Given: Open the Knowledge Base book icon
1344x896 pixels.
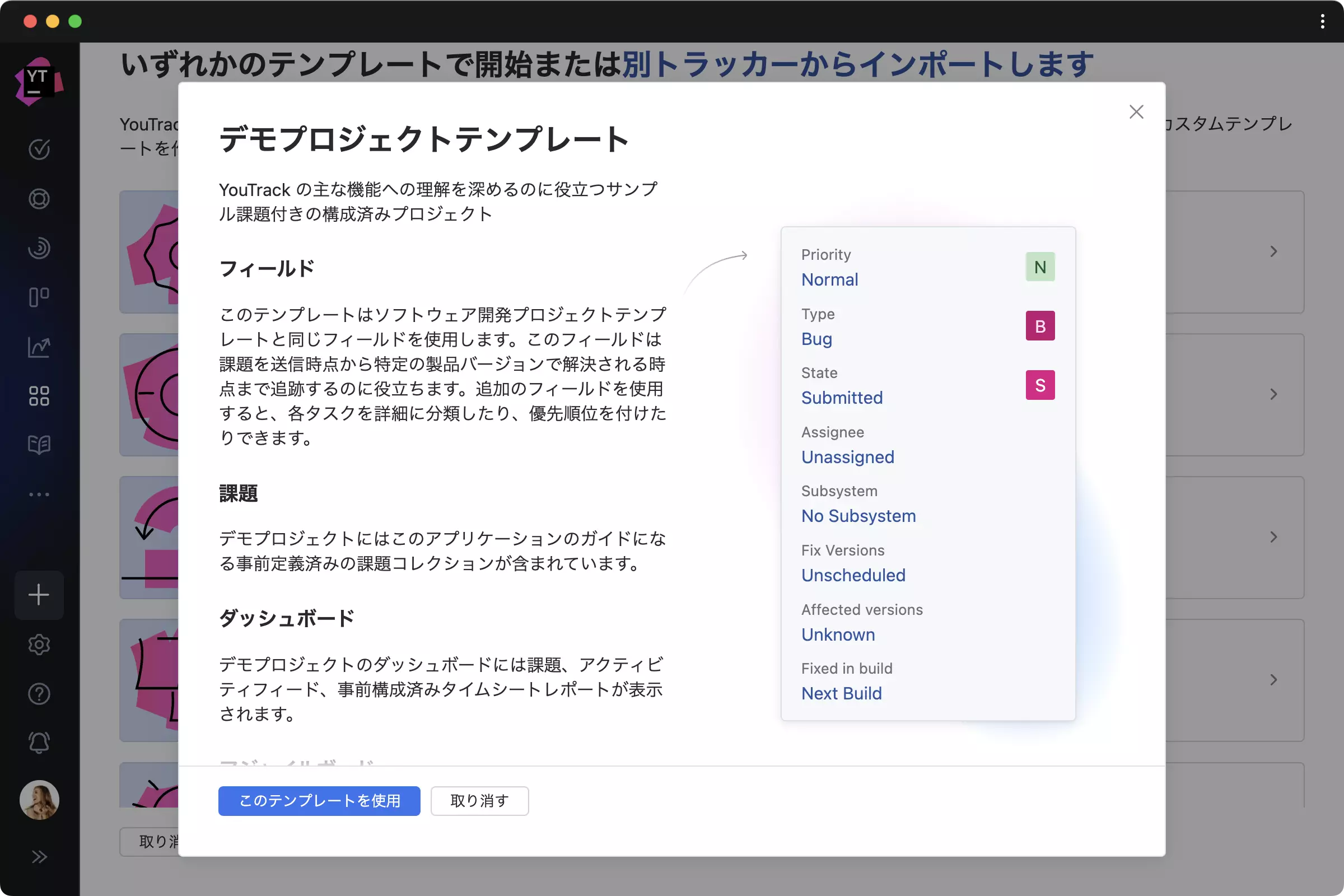Looking at the screenshot, I should click(39, 445).
